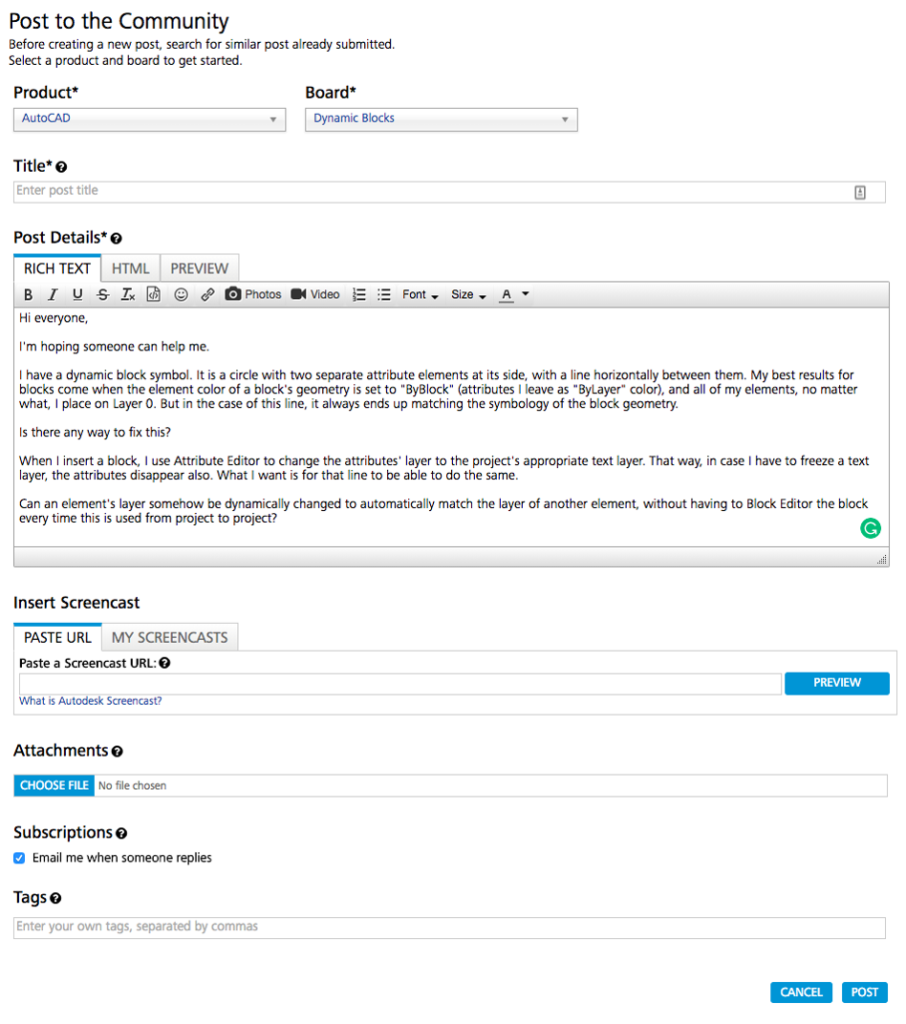Uncheck Email me when someone replies

[19, 858]
